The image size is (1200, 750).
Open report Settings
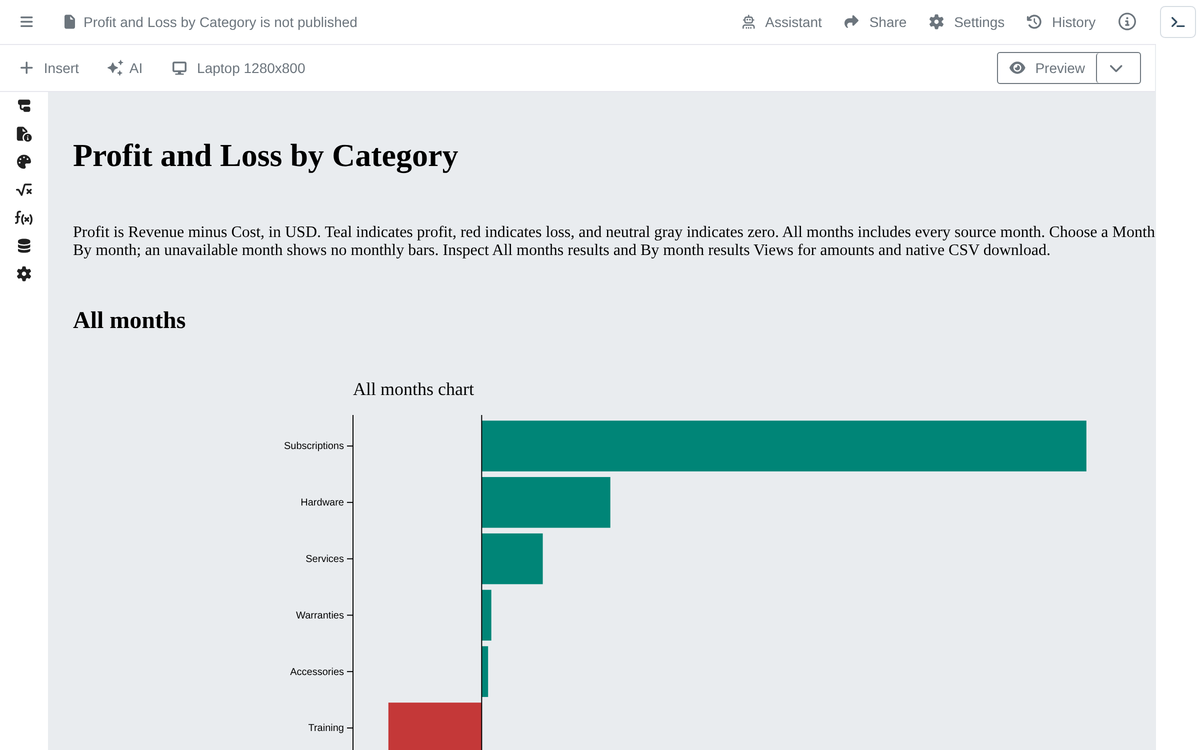click(x=966, y=22)
